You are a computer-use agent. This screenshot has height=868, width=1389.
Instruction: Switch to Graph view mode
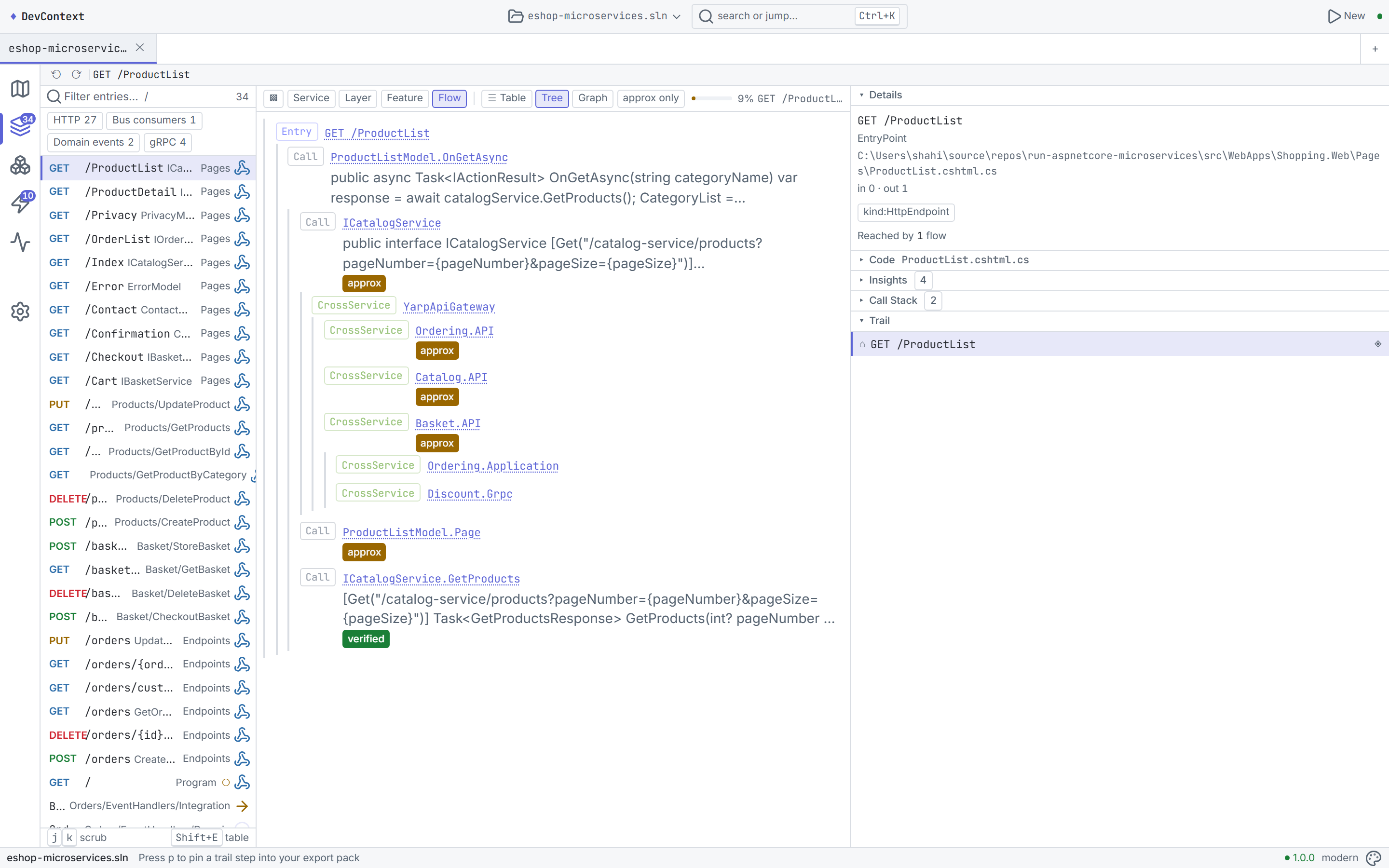592,98
